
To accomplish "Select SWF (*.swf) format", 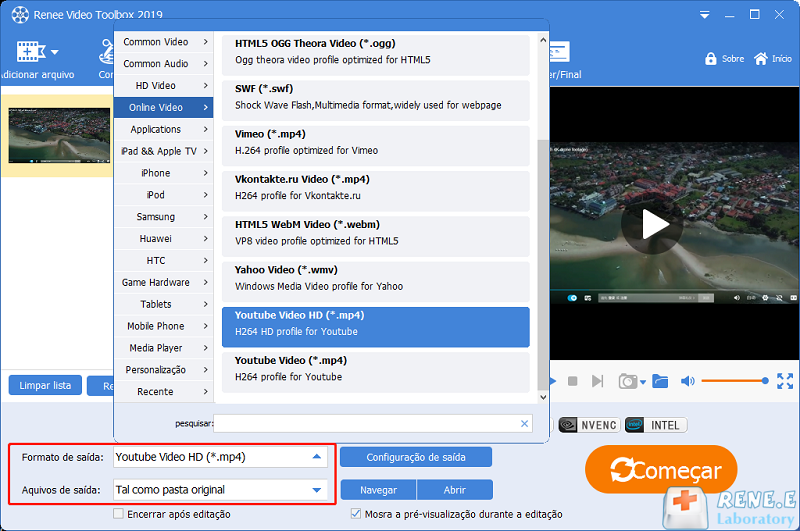I will [376, 100].
